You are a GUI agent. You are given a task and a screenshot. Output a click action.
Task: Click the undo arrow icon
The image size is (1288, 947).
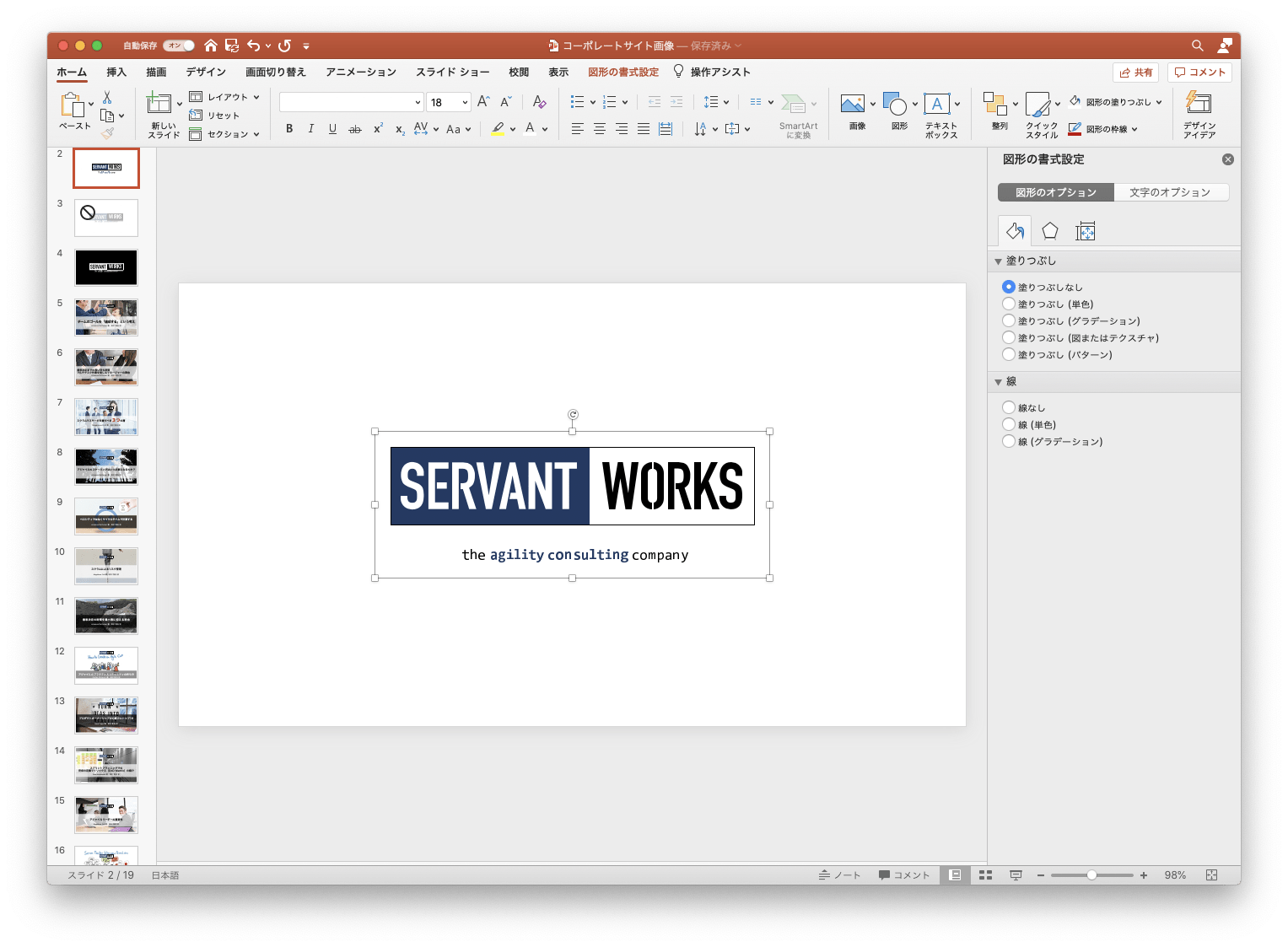254,46
